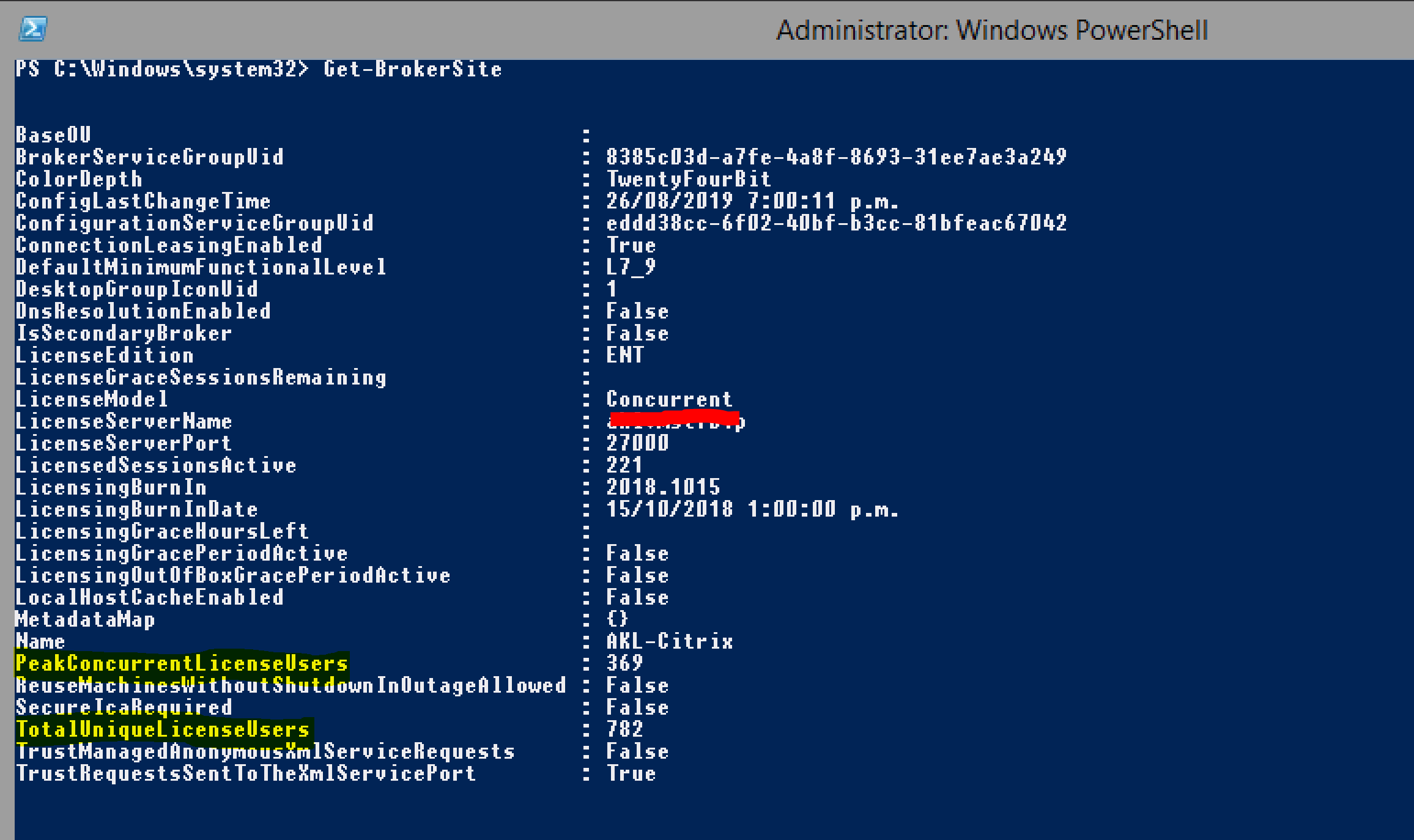Click the ConfigurationServiceGroupUid GUID value
This screenshot has height=840, width=1414.
point(836,223)
